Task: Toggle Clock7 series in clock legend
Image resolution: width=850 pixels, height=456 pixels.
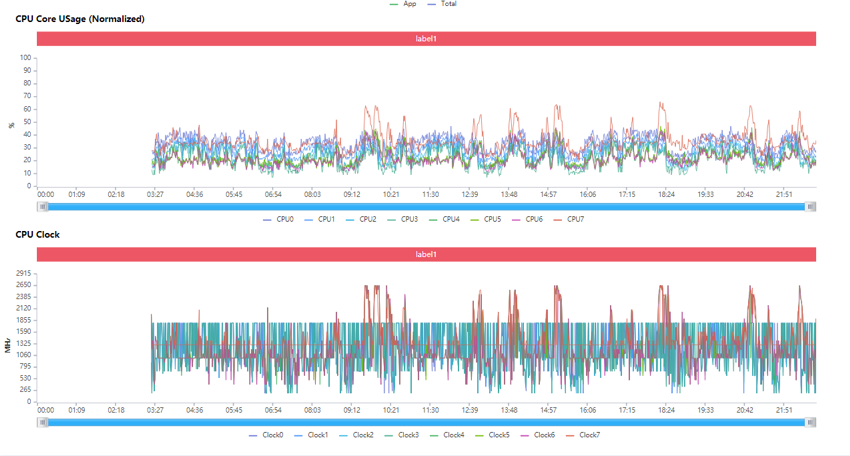Action: 583,435
